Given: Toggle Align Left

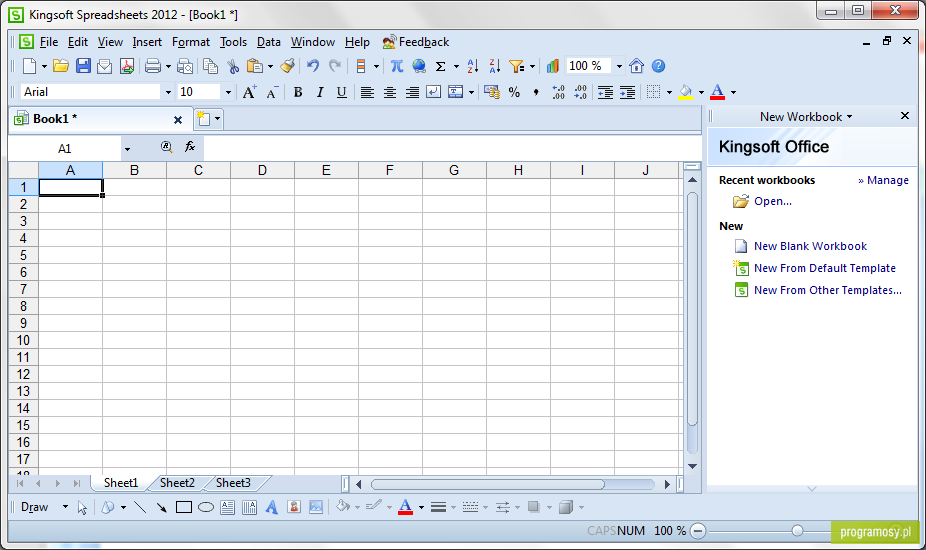Looking at the screenshot, I should (x=367, y=92).
